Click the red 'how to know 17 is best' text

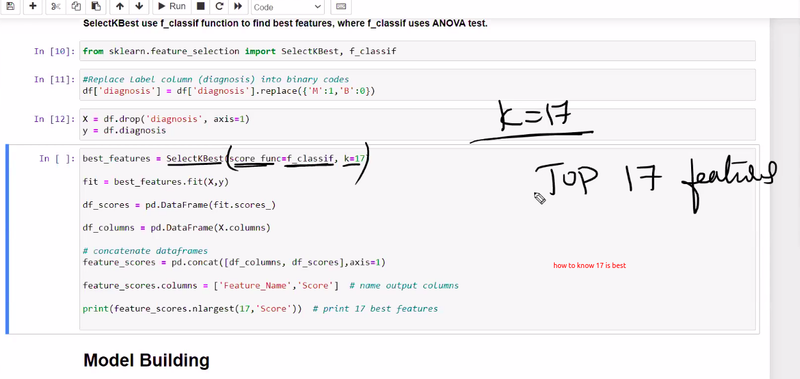589,265
